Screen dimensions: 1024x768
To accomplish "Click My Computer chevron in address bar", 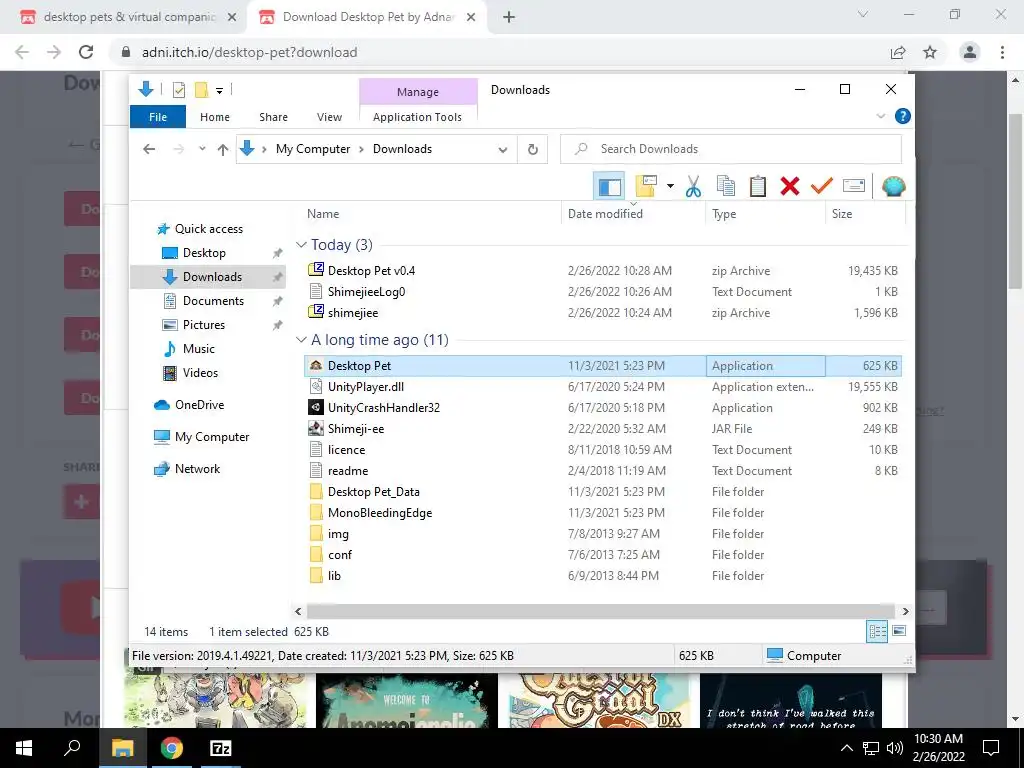I will tap(360, 150).
